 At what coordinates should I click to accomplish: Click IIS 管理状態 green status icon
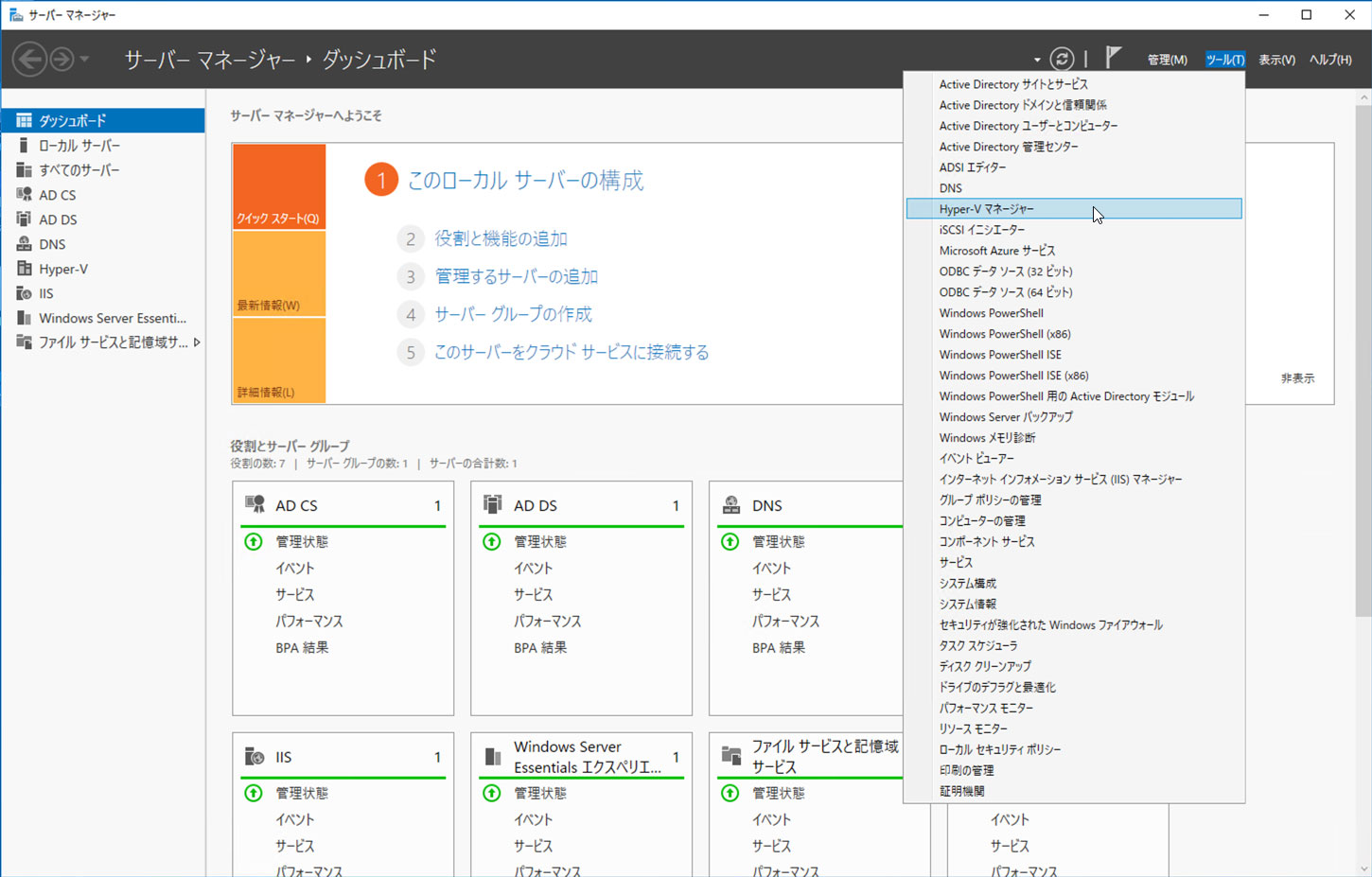(x=254, y=793)
